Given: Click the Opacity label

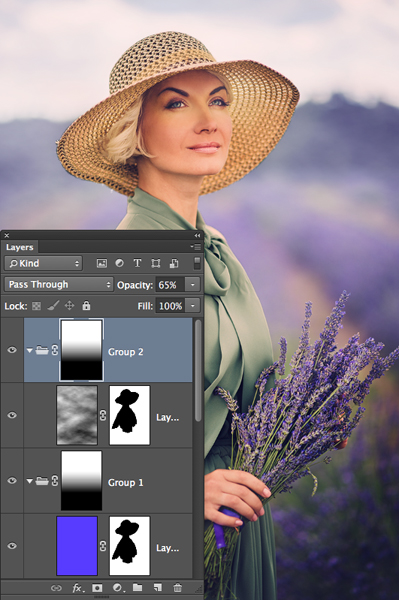Looking at the screenshot, I should 135,285.
